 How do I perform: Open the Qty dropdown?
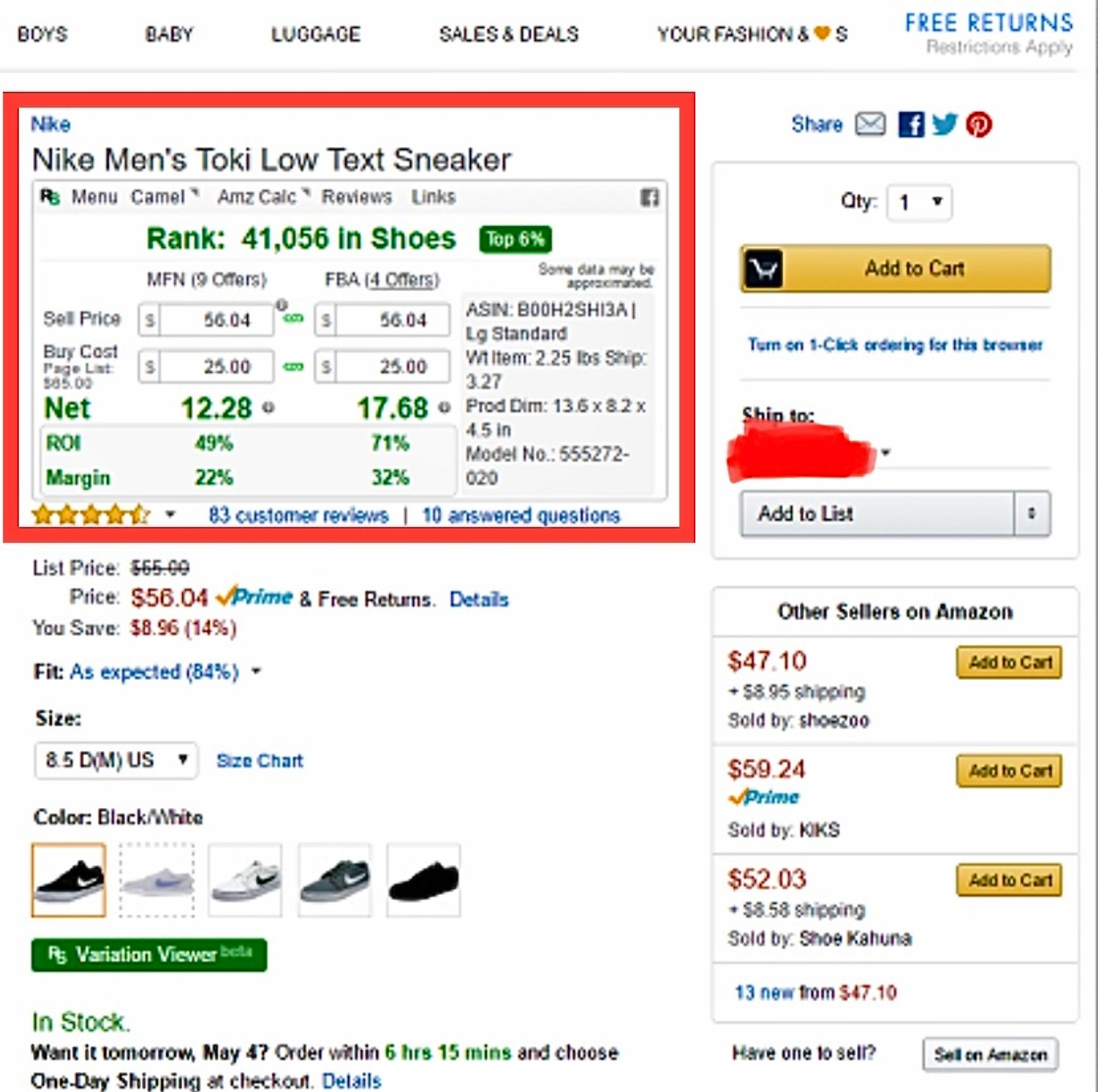tap(918, 202)
